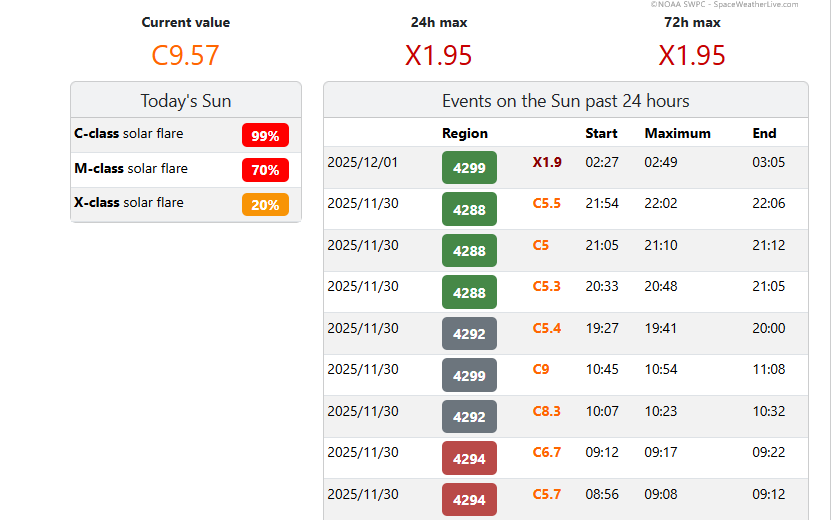Viewport: 831px width, 520px height.
Task: Open region 4294 in the C6.7 flare row
Action: tap(469, 458)
